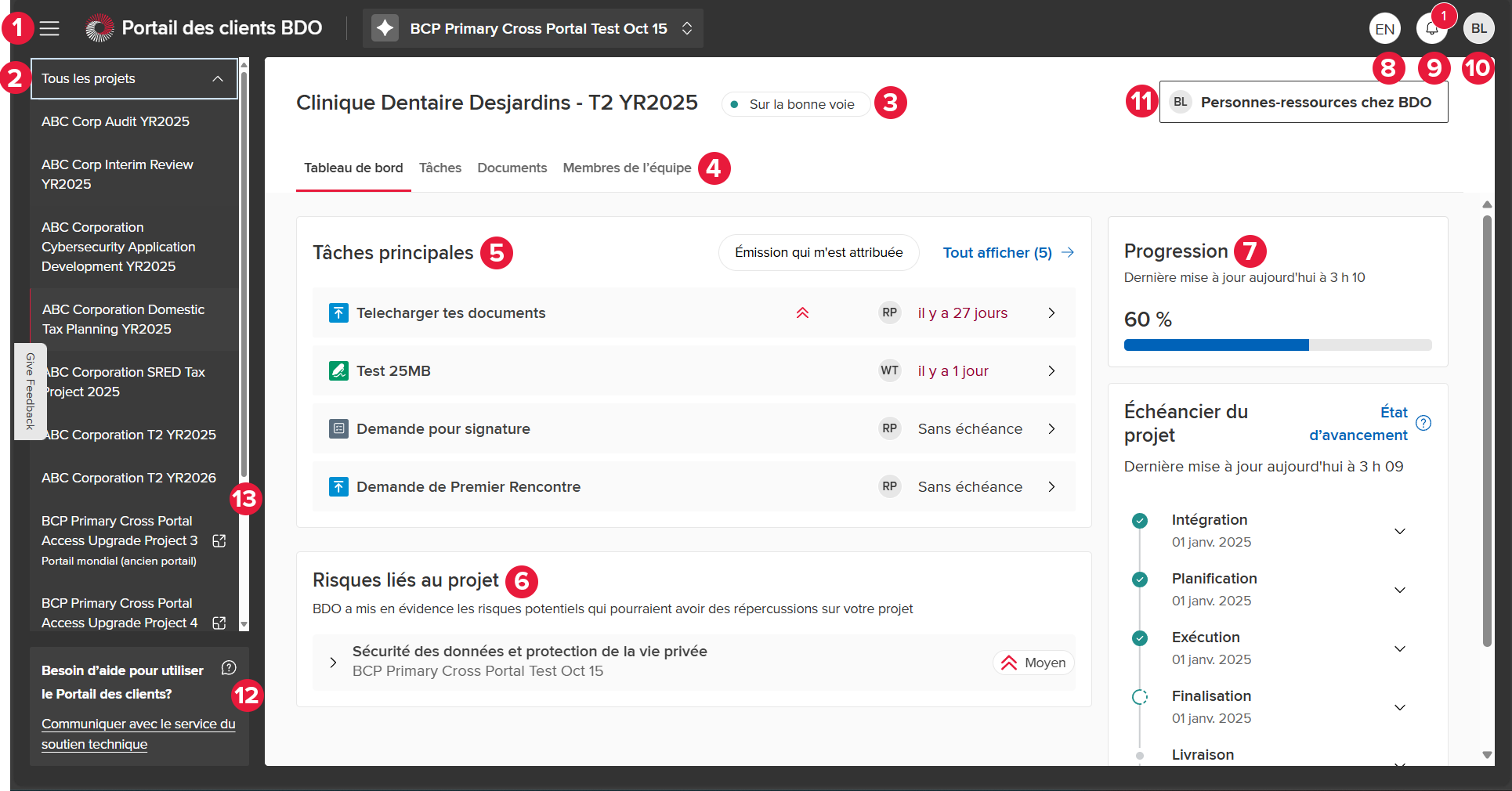Image resolution: width=1512 pixels, height=791 pixels.
Task: Open the notifications bell
Action: pyautogui.click(x=1431, y=29)
